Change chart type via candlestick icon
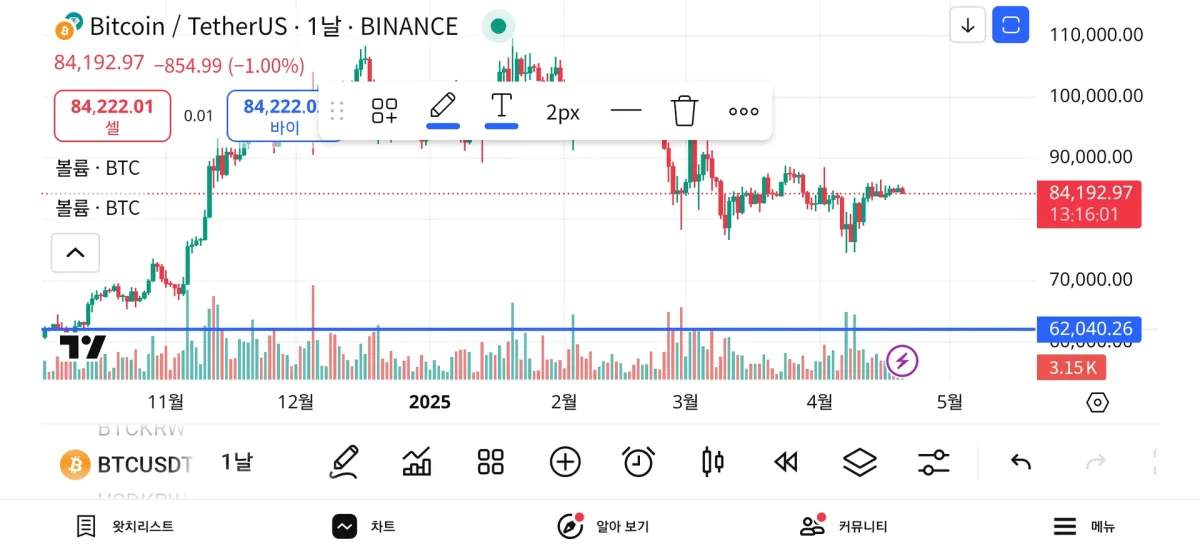Image resolution: width=1200 pixels, height=554 pixels. [713, 461]
